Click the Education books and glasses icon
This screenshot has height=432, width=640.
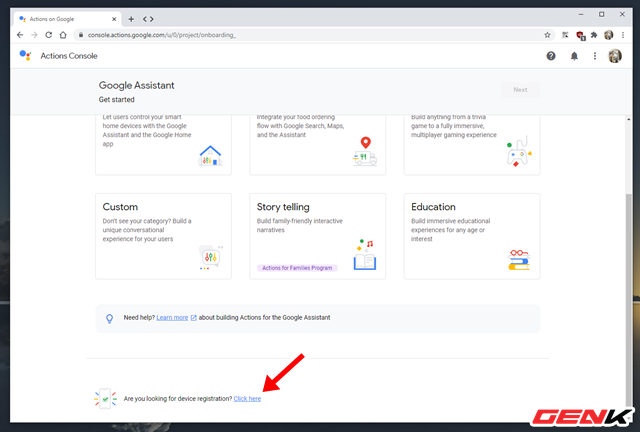[519, 260]
